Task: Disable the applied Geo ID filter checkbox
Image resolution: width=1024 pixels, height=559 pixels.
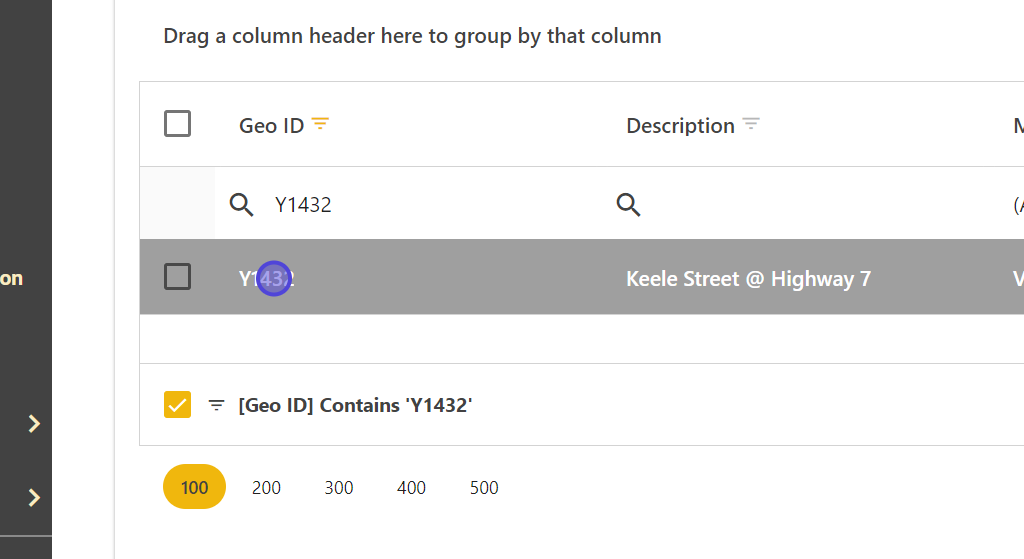Action: coord(177,405)
